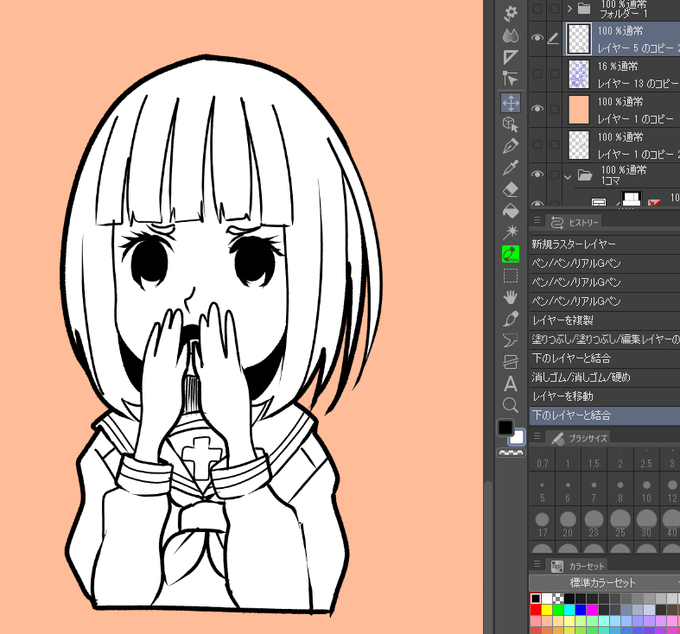Open the Brush size panel menu icon
Screen dimensions: 680x634
point(537,436)
